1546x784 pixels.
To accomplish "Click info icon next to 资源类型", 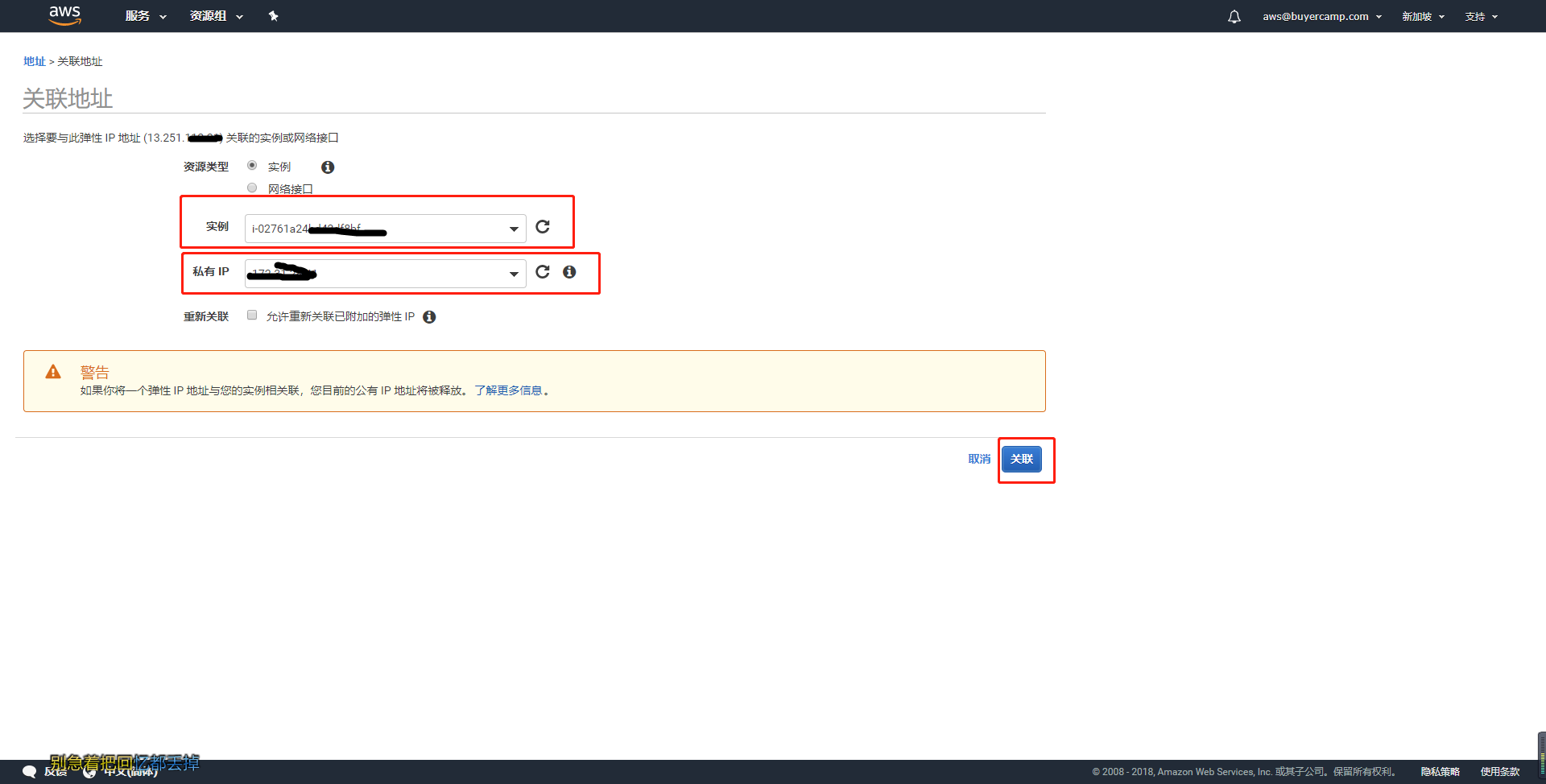I will (328, 167).
